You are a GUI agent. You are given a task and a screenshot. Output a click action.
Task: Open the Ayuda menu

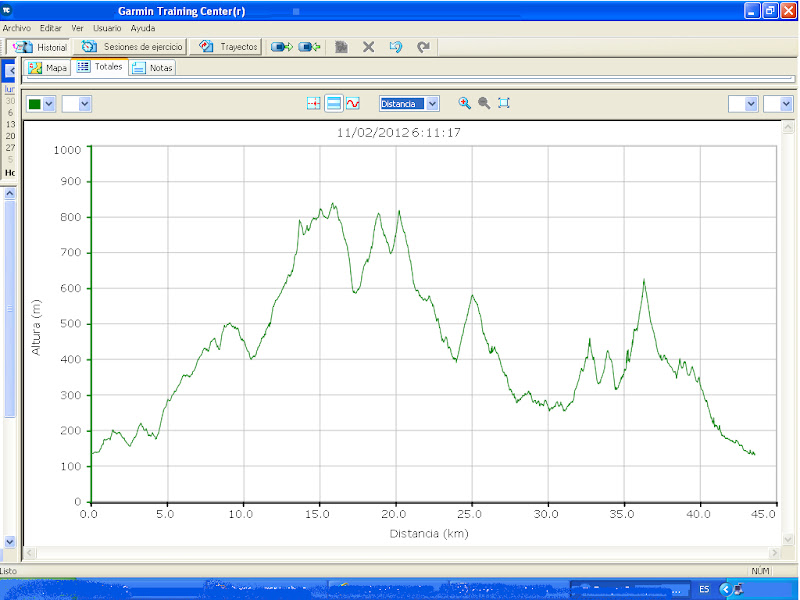tap(142, 28)
